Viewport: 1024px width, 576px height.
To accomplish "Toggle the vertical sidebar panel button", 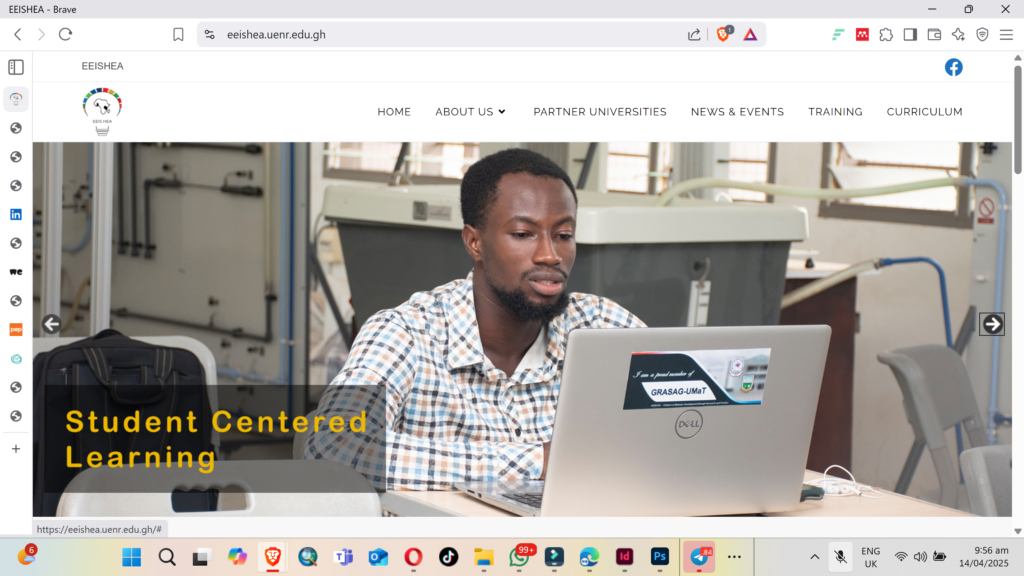I will [16, 67].
